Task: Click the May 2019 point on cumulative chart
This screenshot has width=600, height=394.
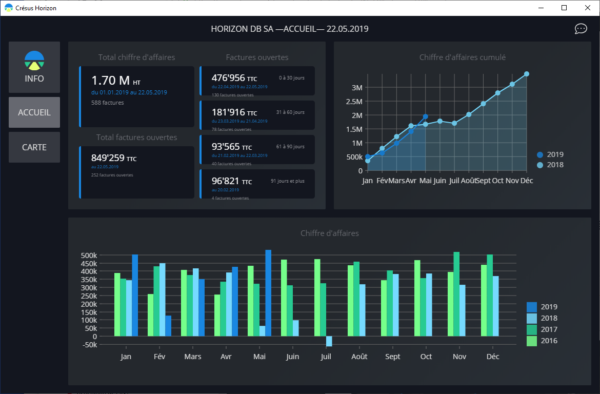Action: point(426,117)
